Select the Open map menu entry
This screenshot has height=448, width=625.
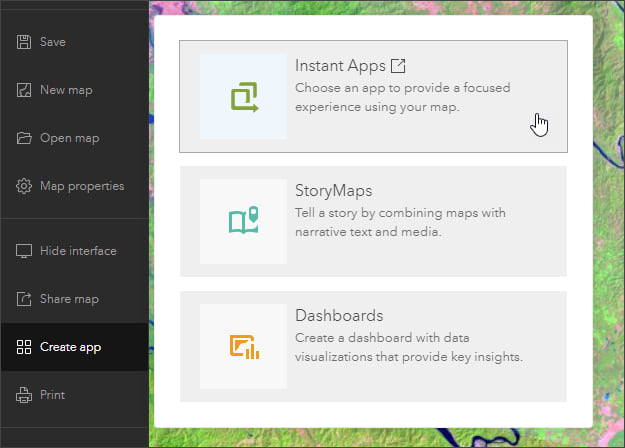(75, 138)
